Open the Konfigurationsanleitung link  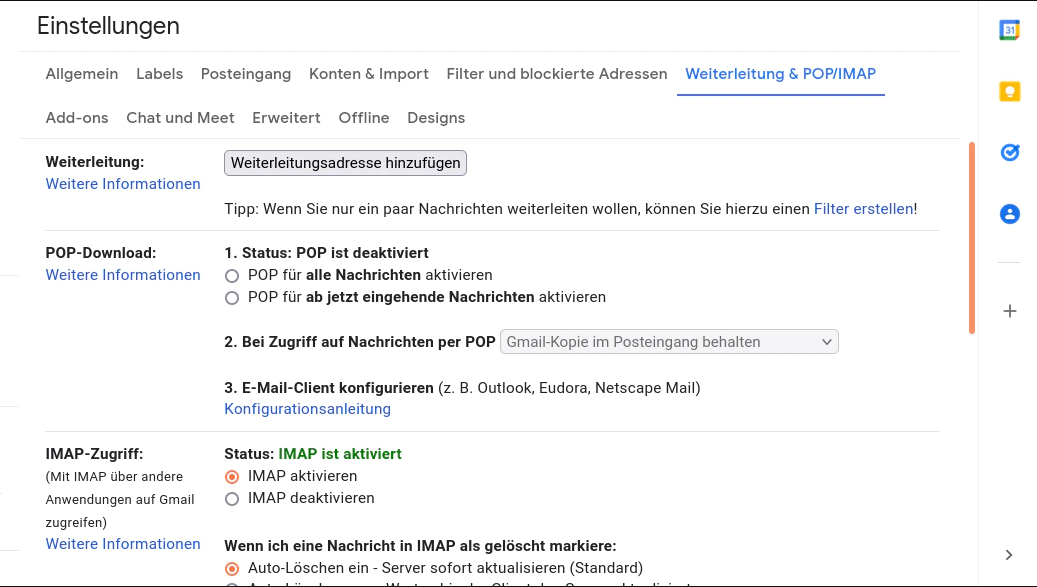[307, 409]
